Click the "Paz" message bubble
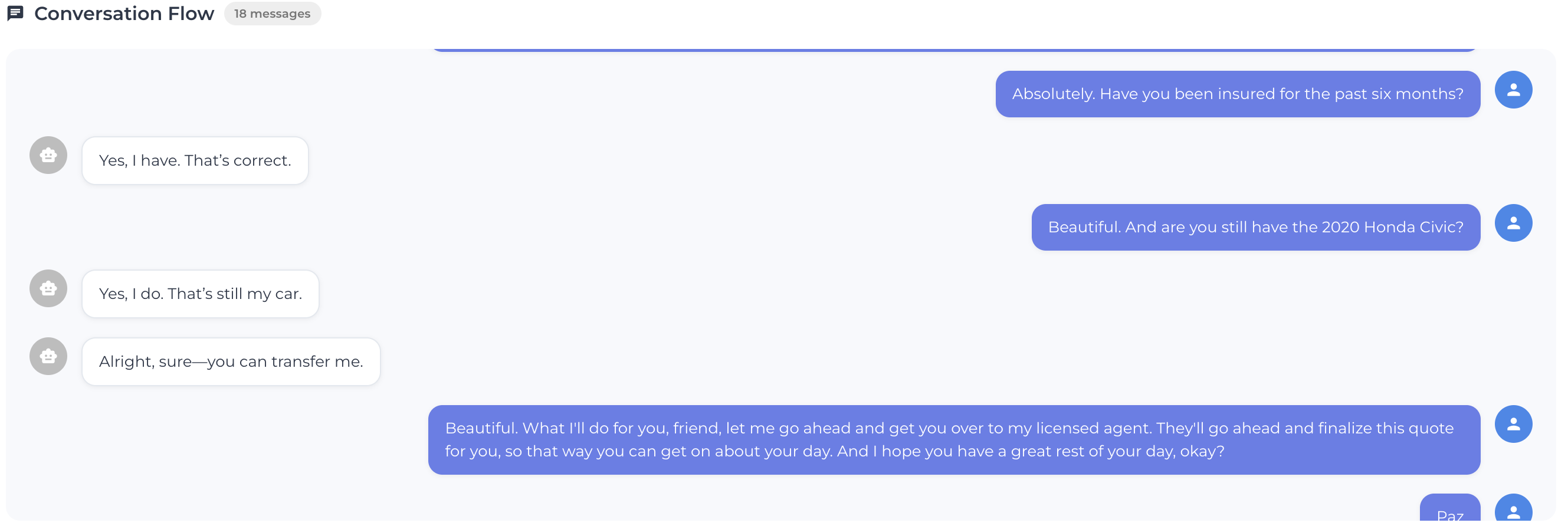This screenshot has height=526, width=1568. [1450, 511]
